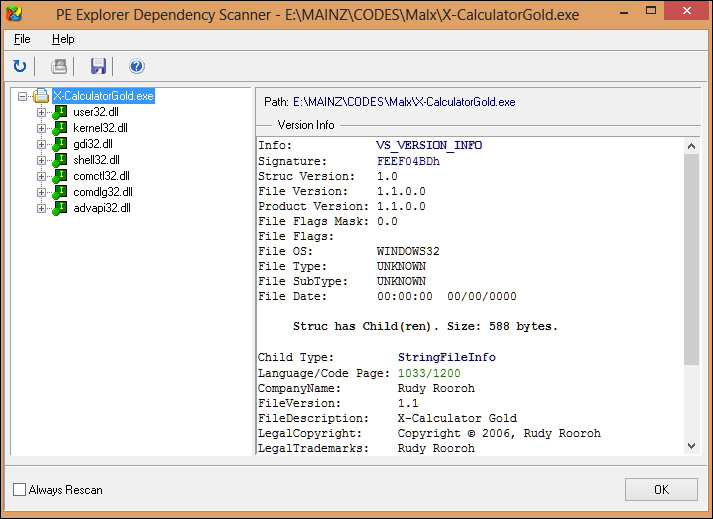Click the File OS value WINDOWS32
The height and width of the screenshot is (519, 713).
point(408,251)
